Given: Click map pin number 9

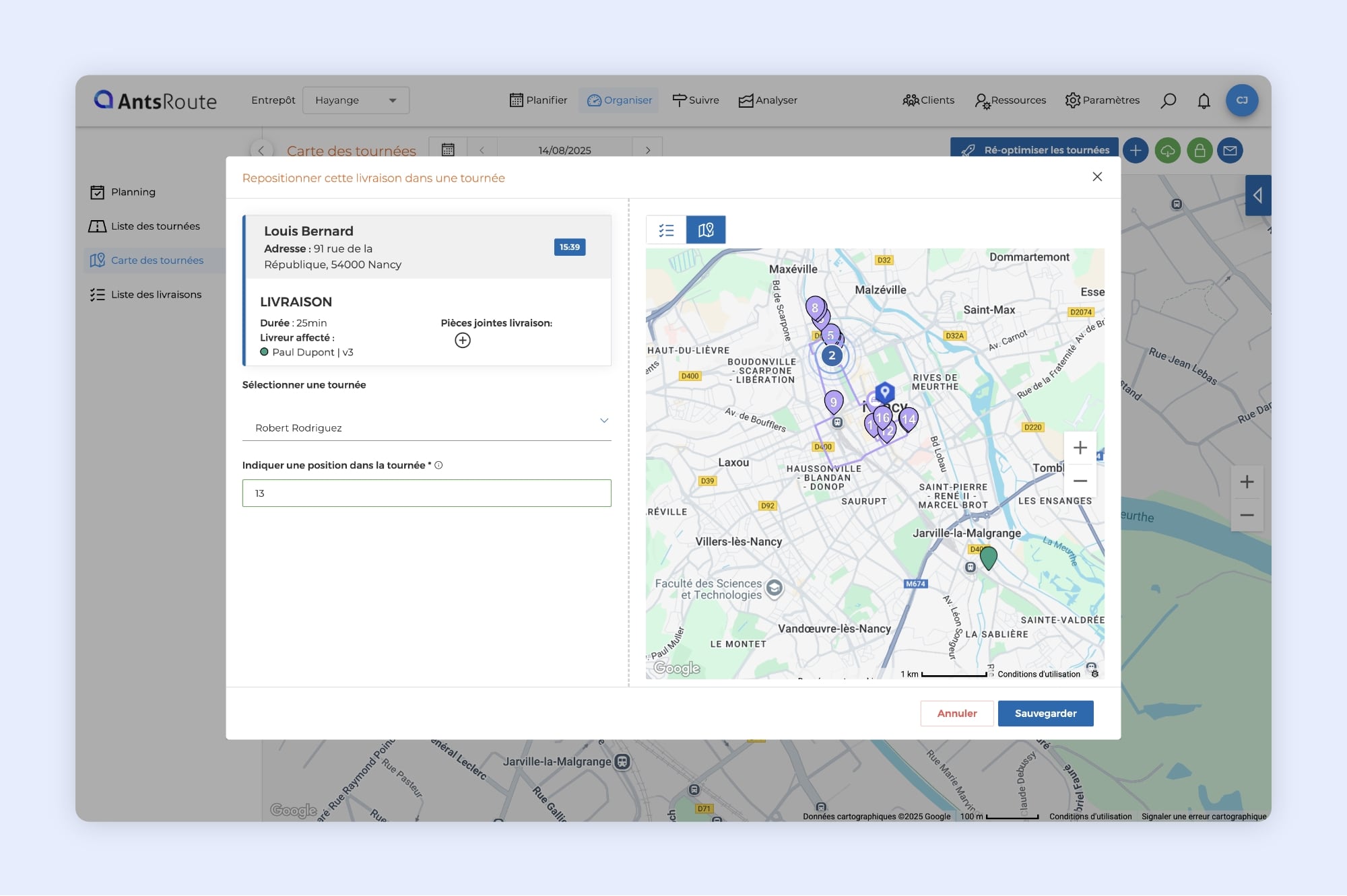Looking at the screenshot, I should (x=834, y=402).
